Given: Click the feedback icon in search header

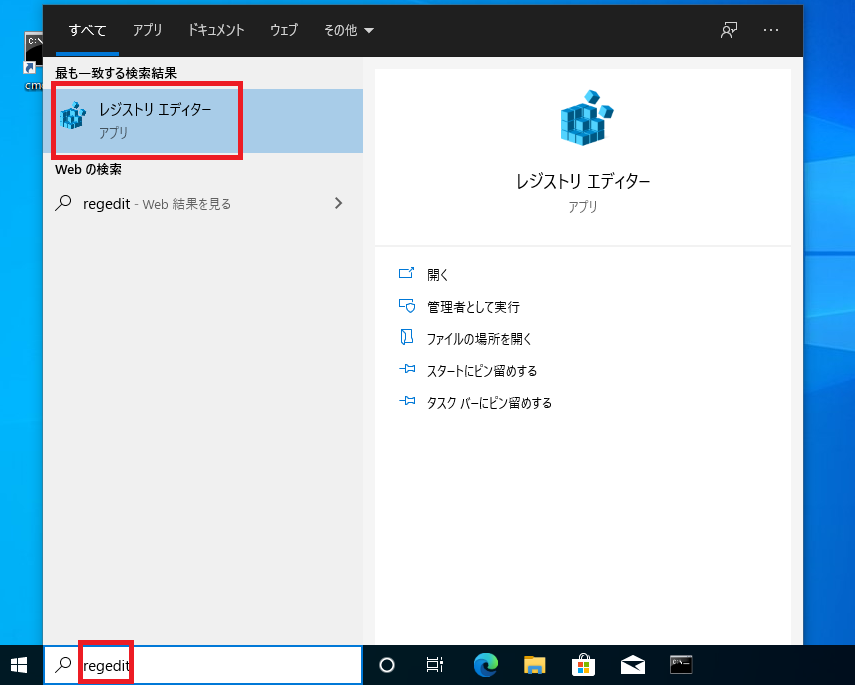Looking at the screenshot, I should coord(728,30).
